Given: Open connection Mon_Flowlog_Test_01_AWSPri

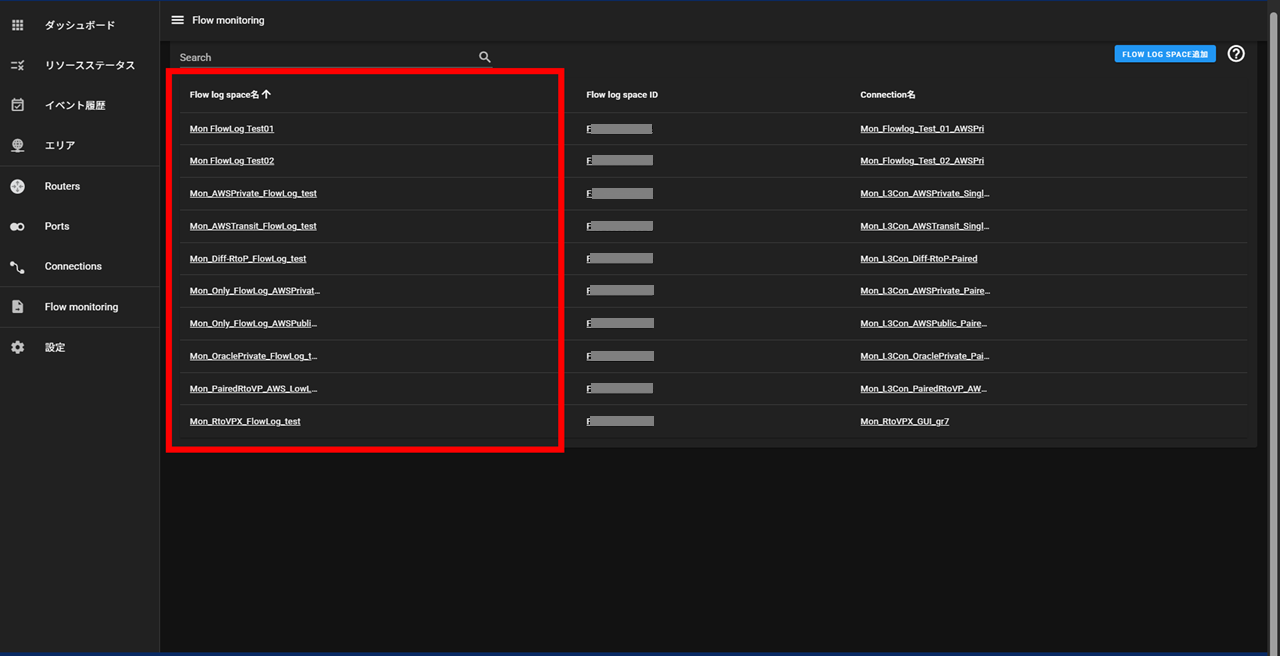Looking at the screenshot, I should coord(922,129).
